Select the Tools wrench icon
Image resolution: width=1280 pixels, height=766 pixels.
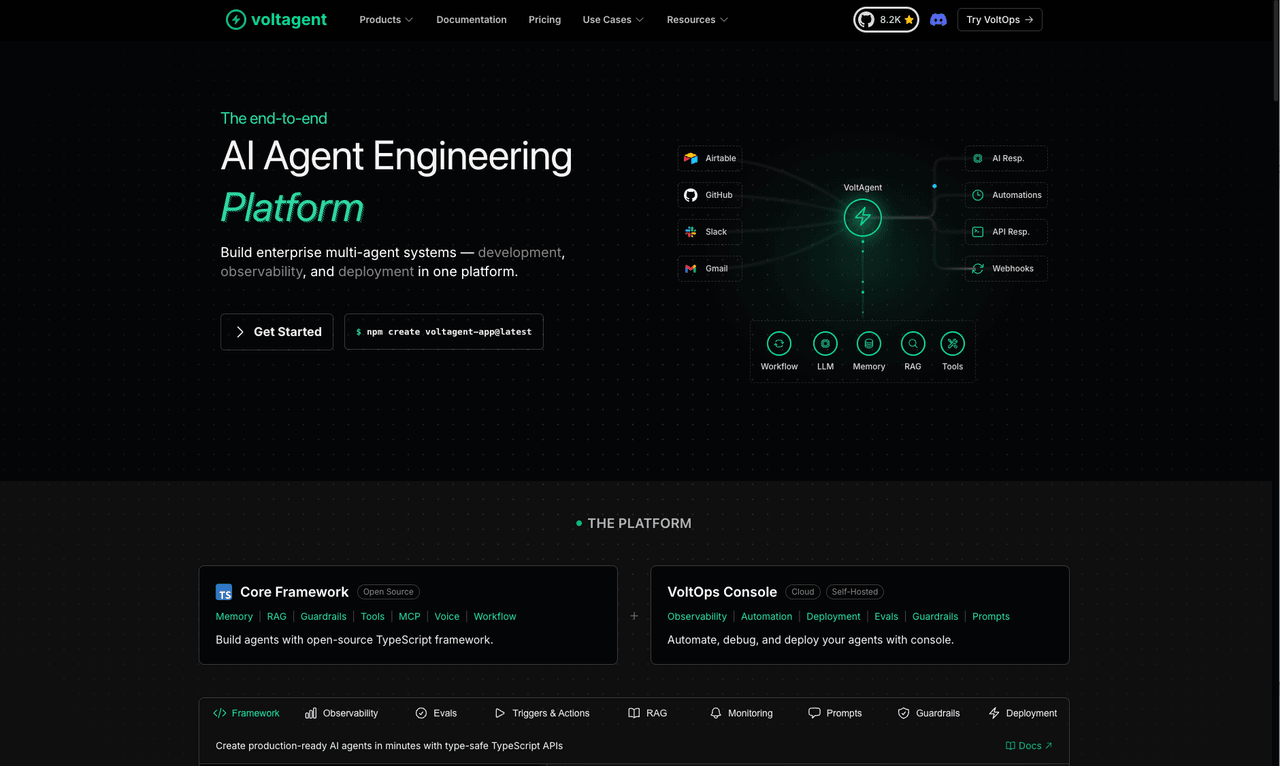click(952, 343)
